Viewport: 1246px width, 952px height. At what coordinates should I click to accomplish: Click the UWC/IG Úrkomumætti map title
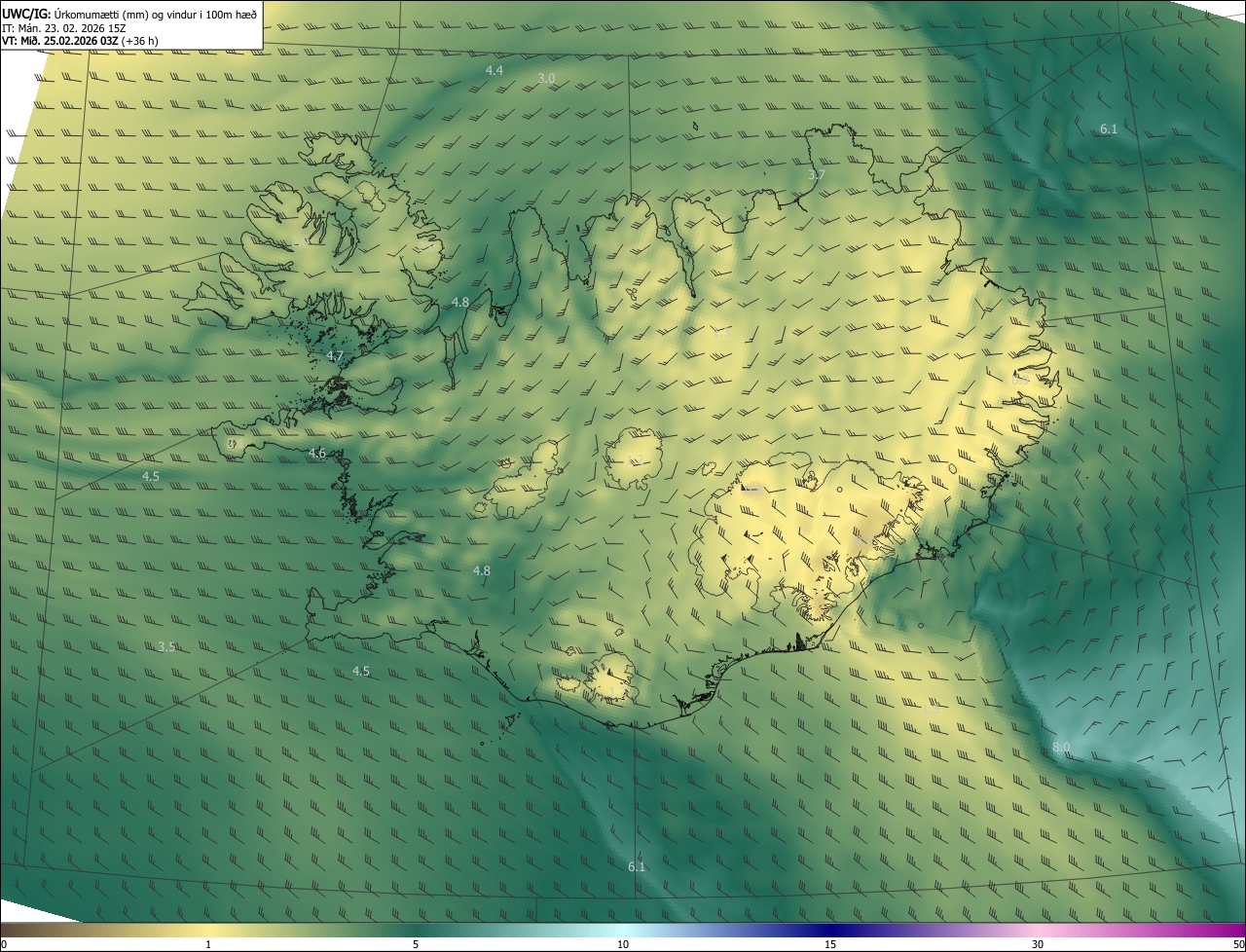pyautogui.click(x=129, y=14)
